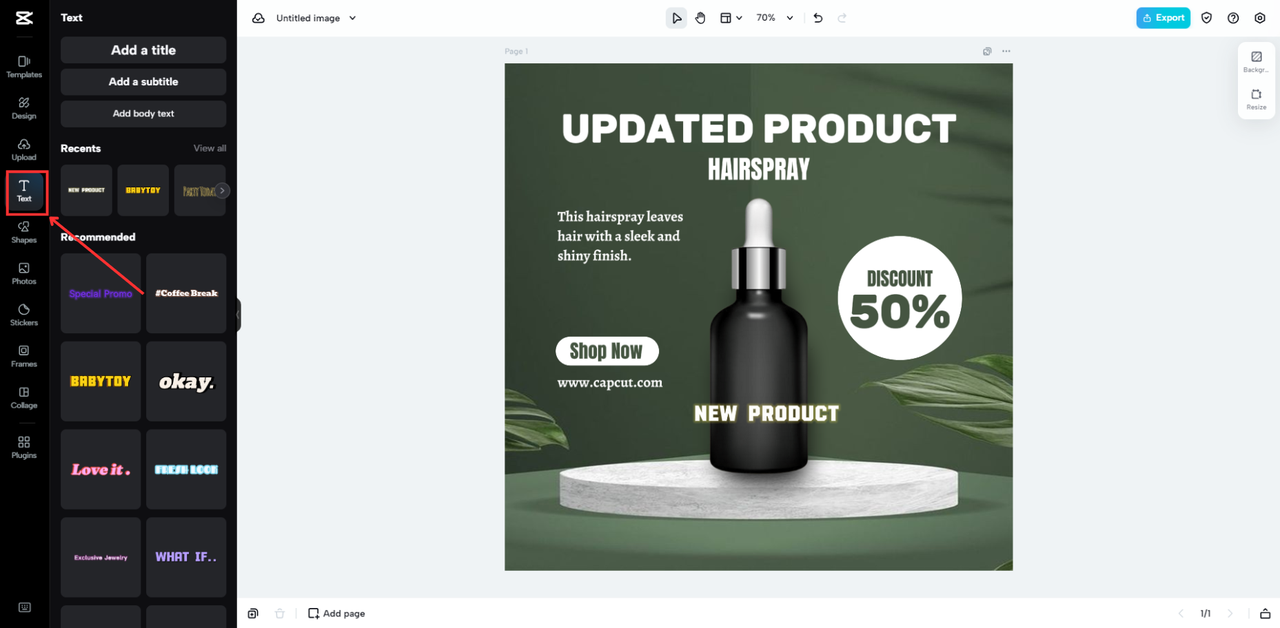Open the Plugins sidebar panel
This screenshot has width=1280, height=628.
(24, 447)
